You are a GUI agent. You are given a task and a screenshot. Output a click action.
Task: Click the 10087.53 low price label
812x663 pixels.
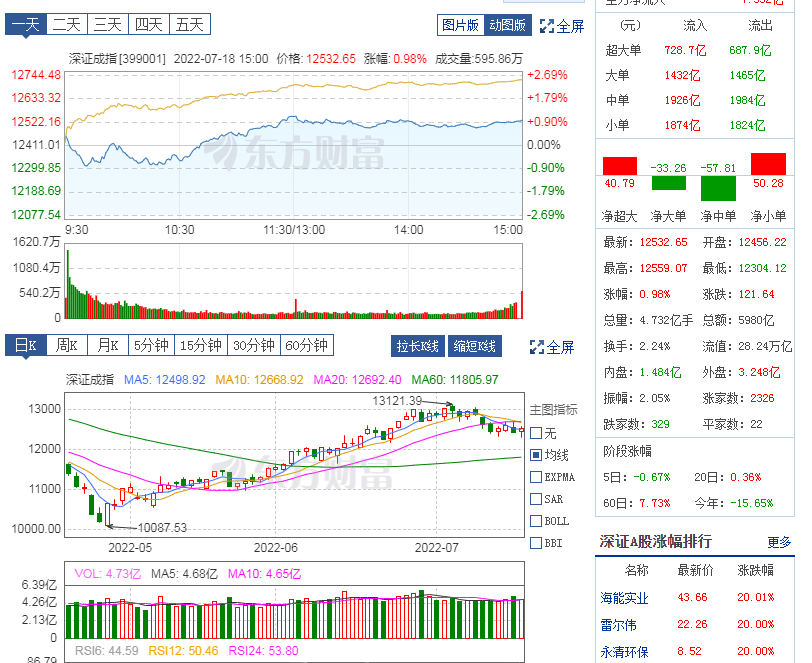162,527
